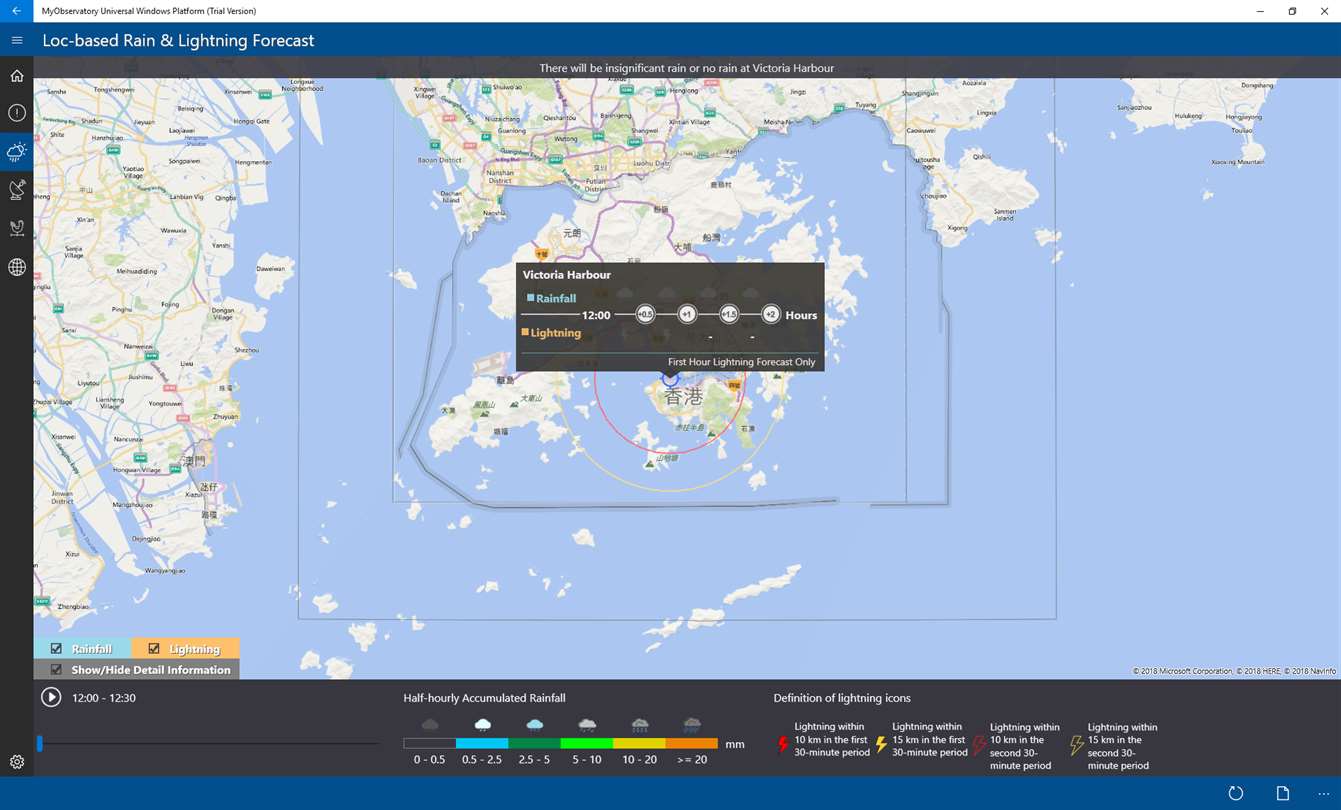This screenshot has height=810, width=1341.
Task: Click the Definition of lightning icons heading
Action: [x=842, y=698]
